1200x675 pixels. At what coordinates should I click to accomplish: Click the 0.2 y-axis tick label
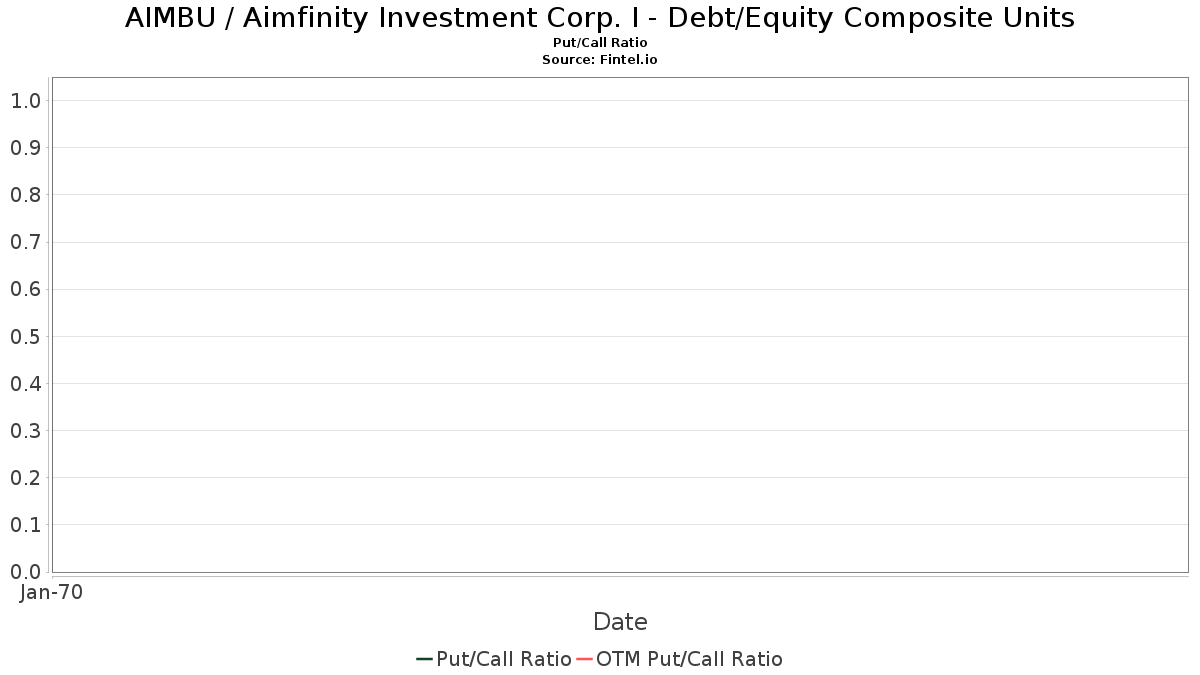coord(26,477)
